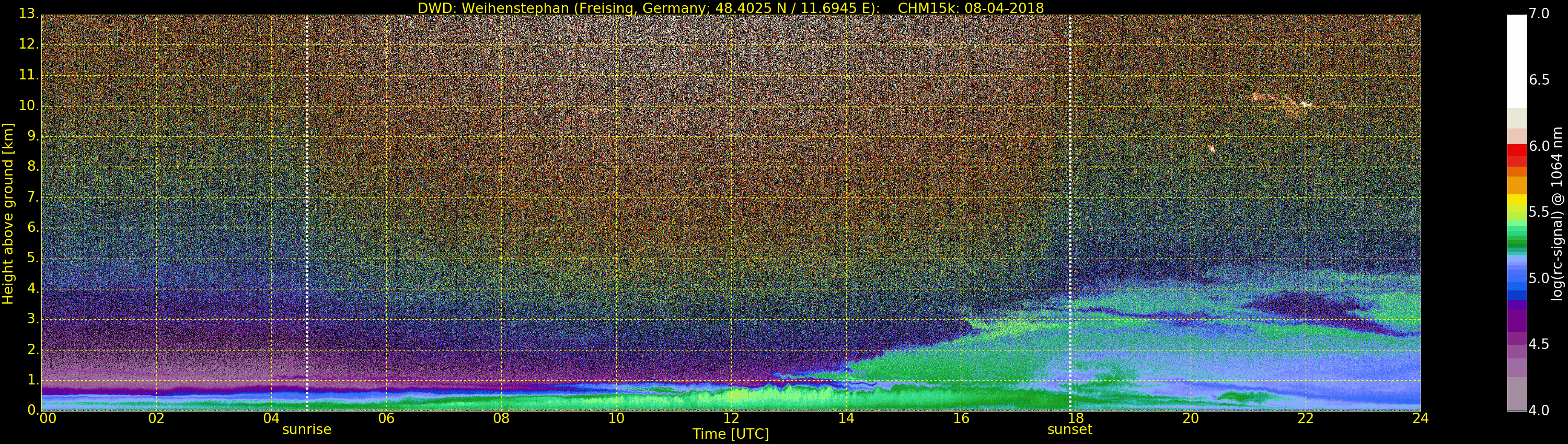
Task: Click the time axis tick '12'
Action: click(731, 418)
